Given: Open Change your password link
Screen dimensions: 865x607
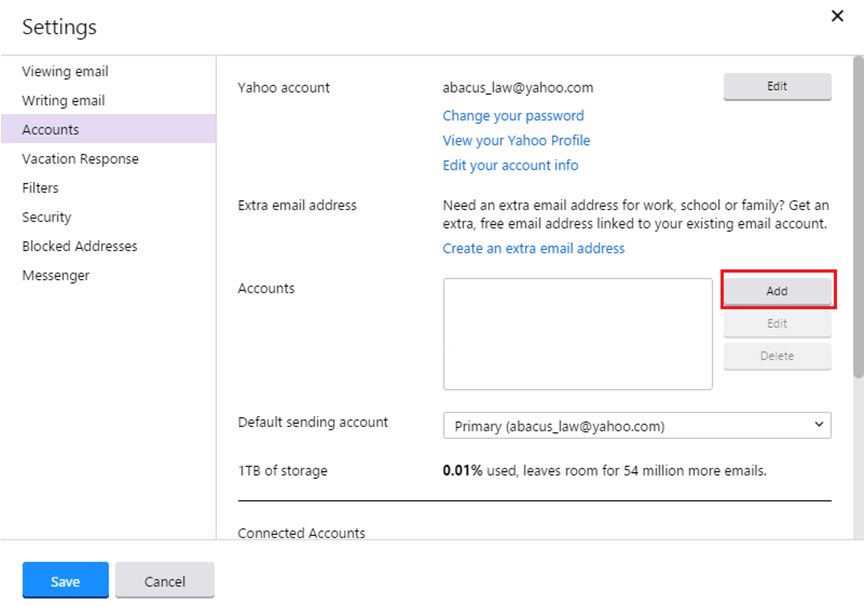Looking at the screenshot, I should coord(513,115).
